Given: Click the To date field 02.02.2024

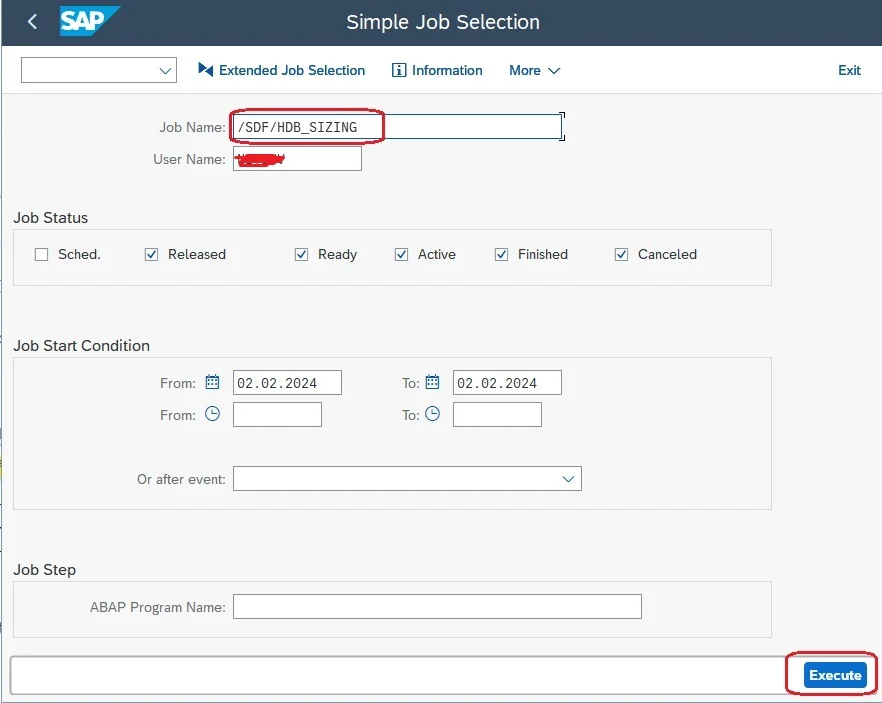Looking at the screenshot, I should click(507, 382).
